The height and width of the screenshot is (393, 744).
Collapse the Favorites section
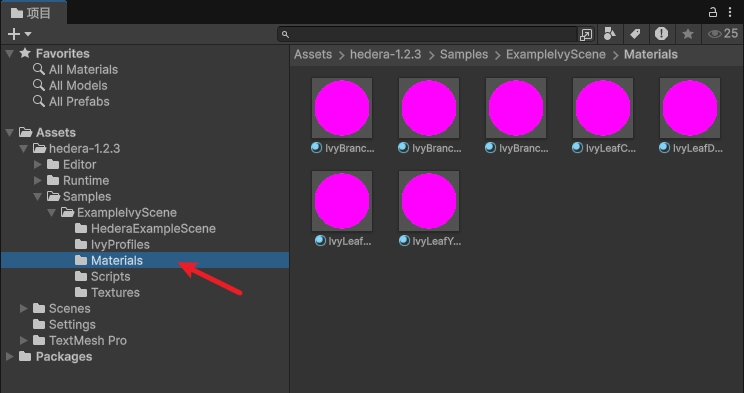click(9, 54)
